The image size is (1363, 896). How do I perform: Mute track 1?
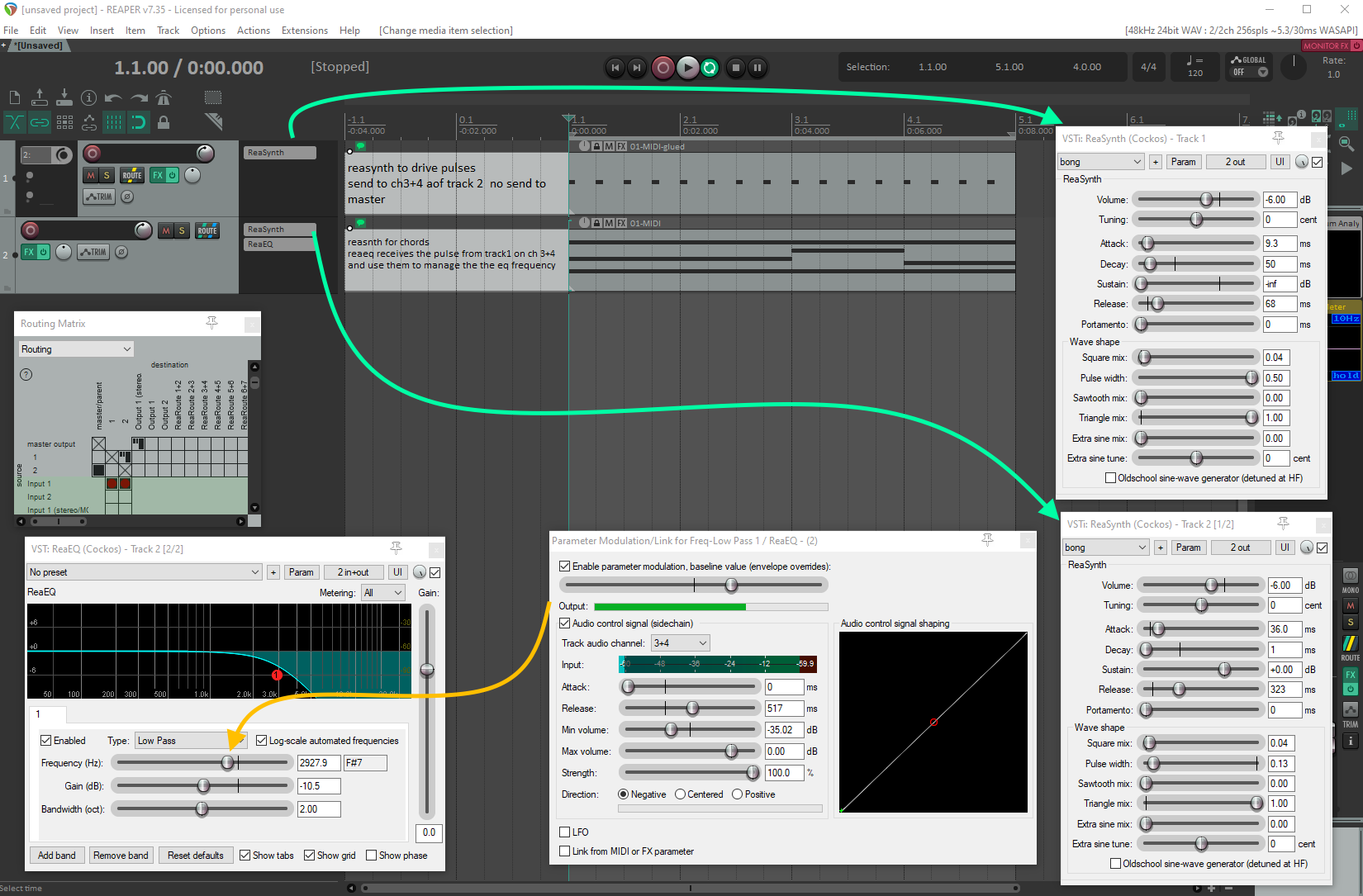coord(91,175)
